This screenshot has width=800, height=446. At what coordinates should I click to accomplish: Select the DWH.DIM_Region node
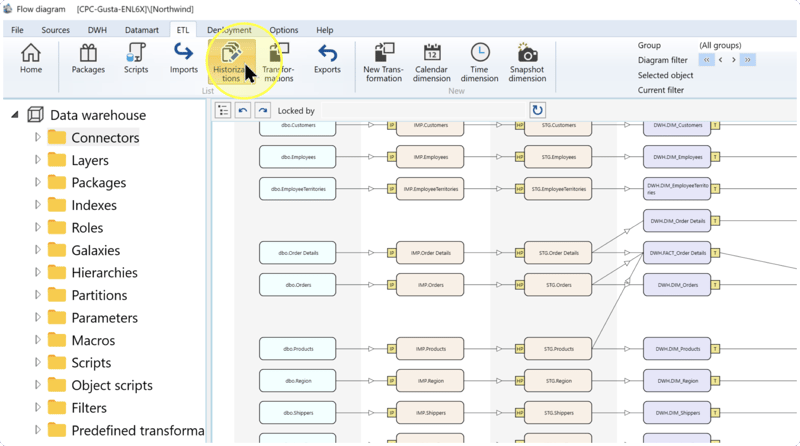click(x=677, y=381)
